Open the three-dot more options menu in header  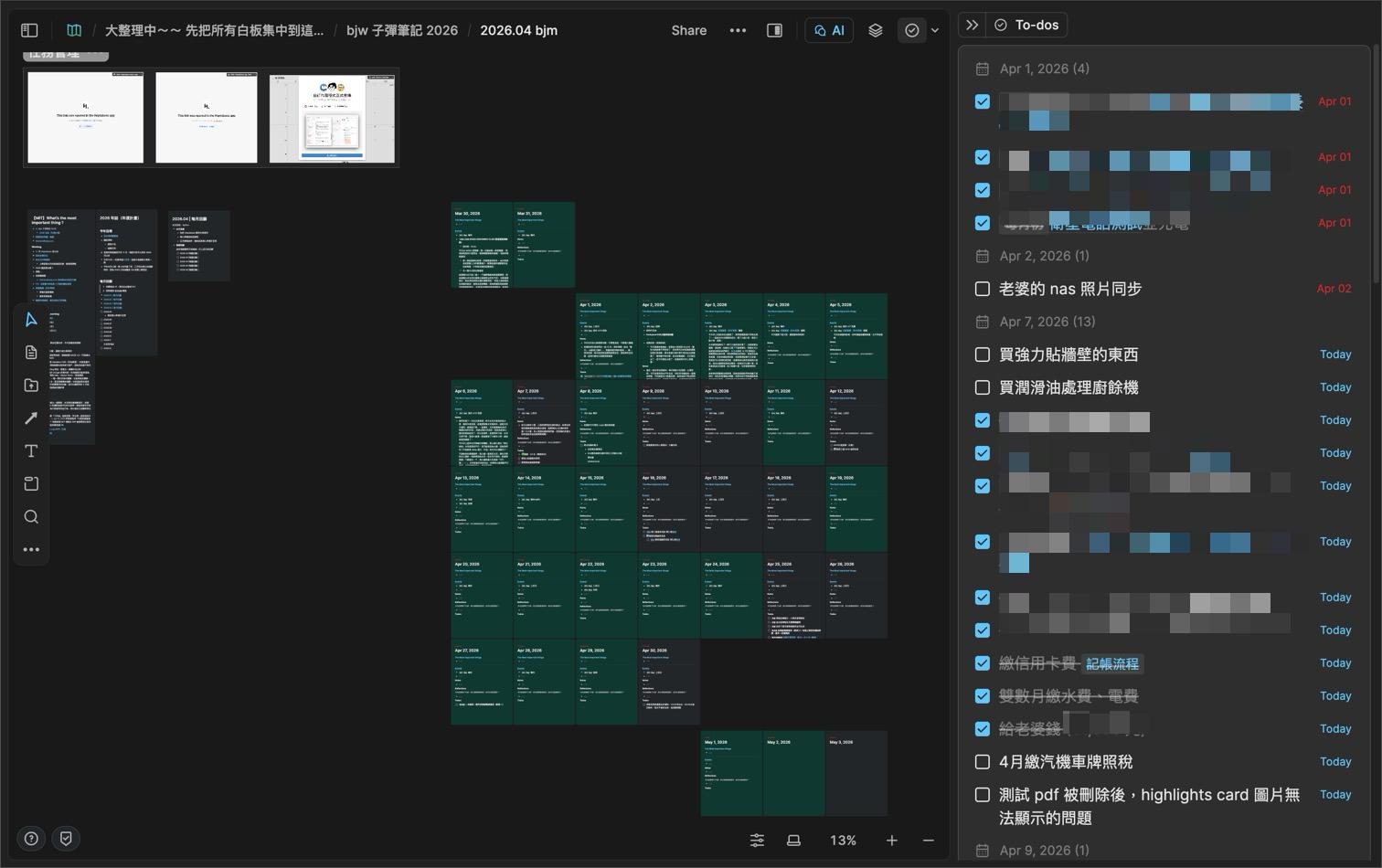click(x=738, y=30)
